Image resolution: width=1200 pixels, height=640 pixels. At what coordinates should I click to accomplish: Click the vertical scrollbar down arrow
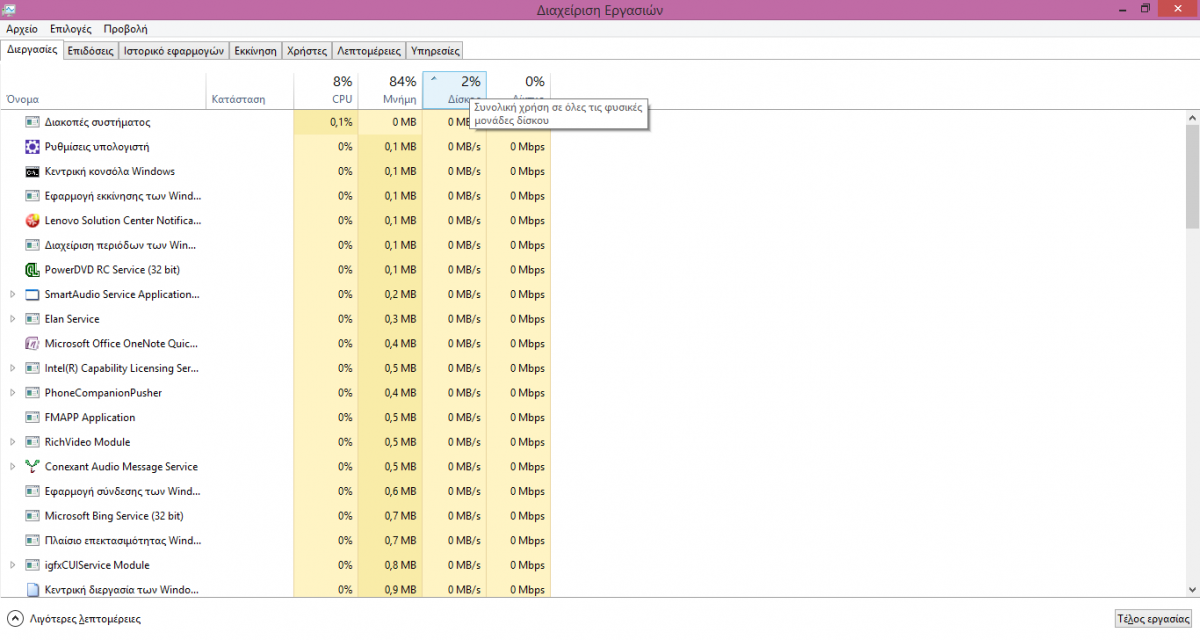click(1192, 589)
